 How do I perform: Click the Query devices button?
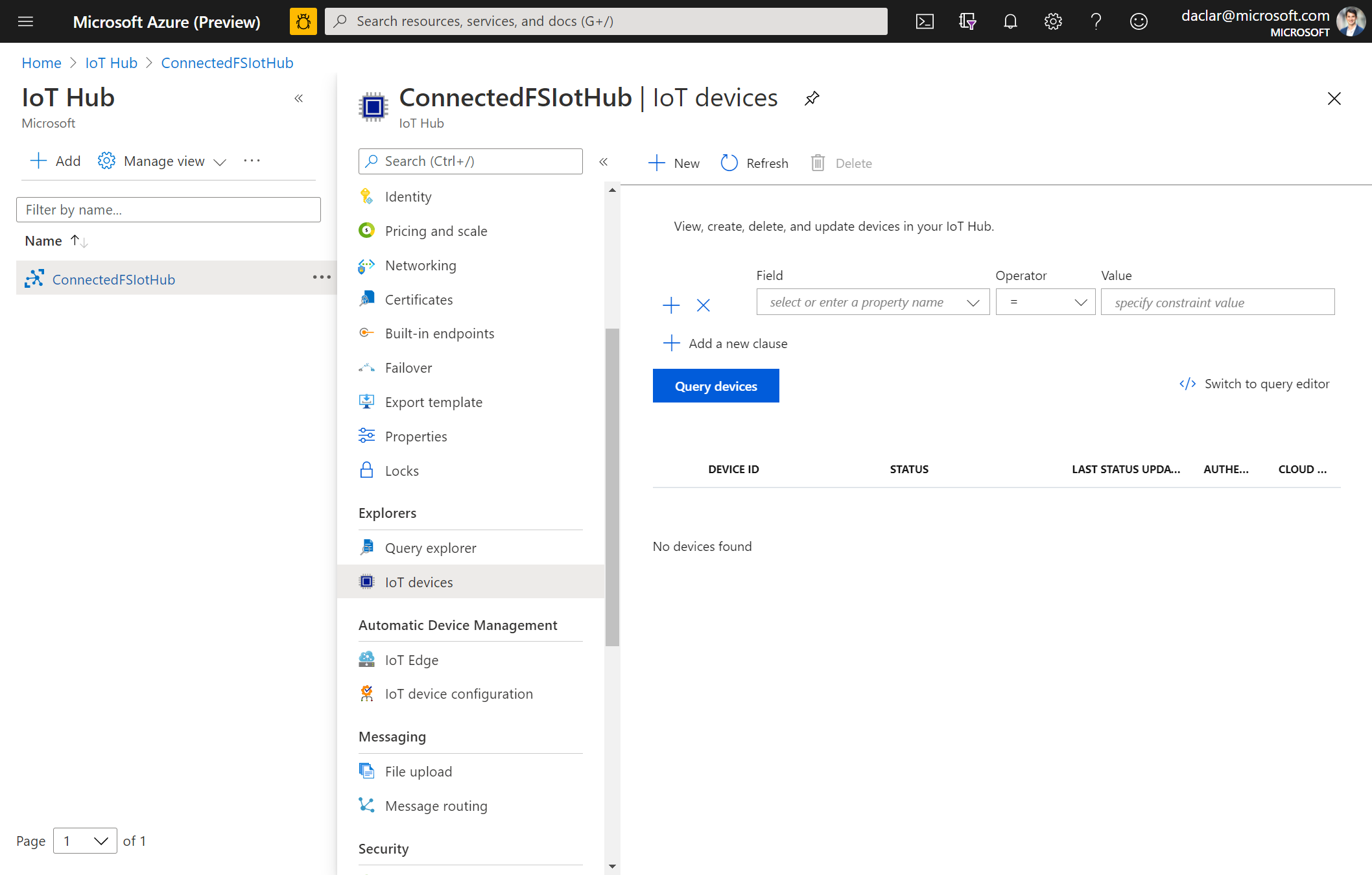716,386
